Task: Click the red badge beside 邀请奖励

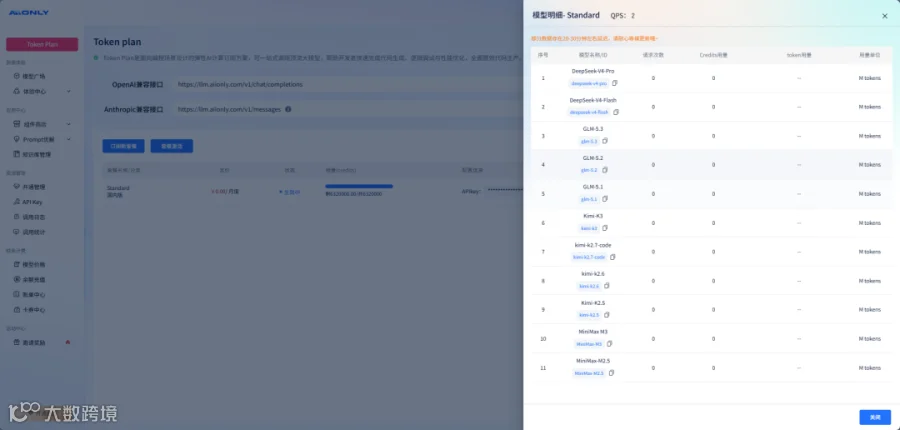Action: (x=68, y=342)
